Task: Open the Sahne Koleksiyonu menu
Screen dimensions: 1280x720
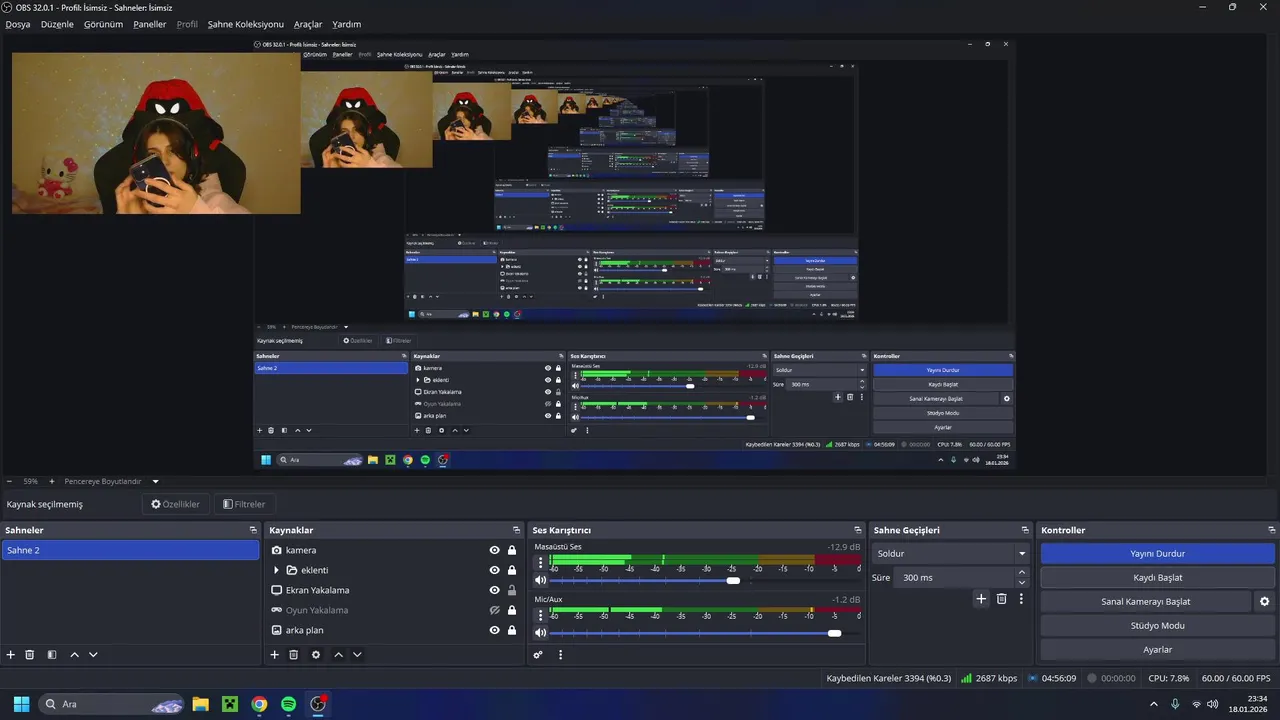Action: 246,24
